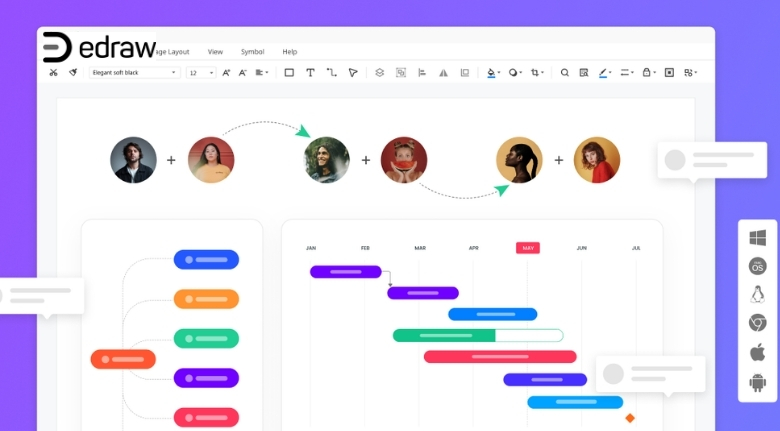
Task: Select the long red Gantt bar
Action: pos(500,357)
